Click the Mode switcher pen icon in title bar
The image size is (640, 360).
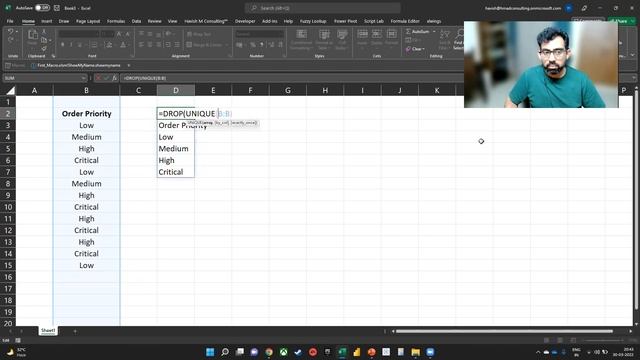(584, 8)
